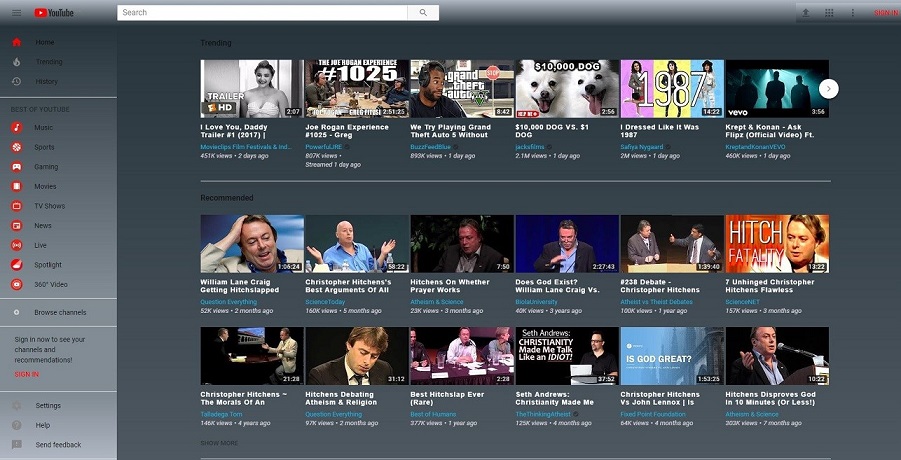
Task: Open Hitch Fatality video thumbnail
Action: click(777, 243)
